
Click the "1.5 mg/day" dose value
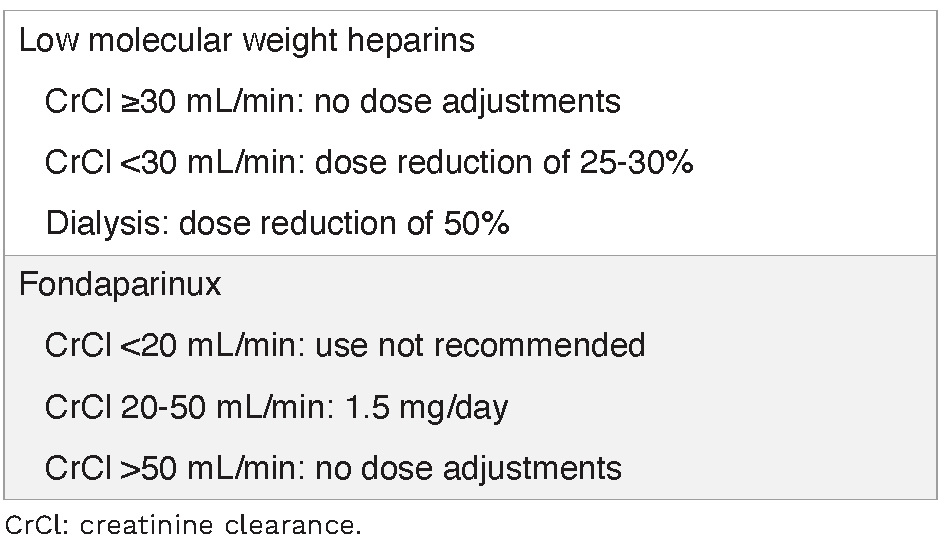(x=424, y=408)
